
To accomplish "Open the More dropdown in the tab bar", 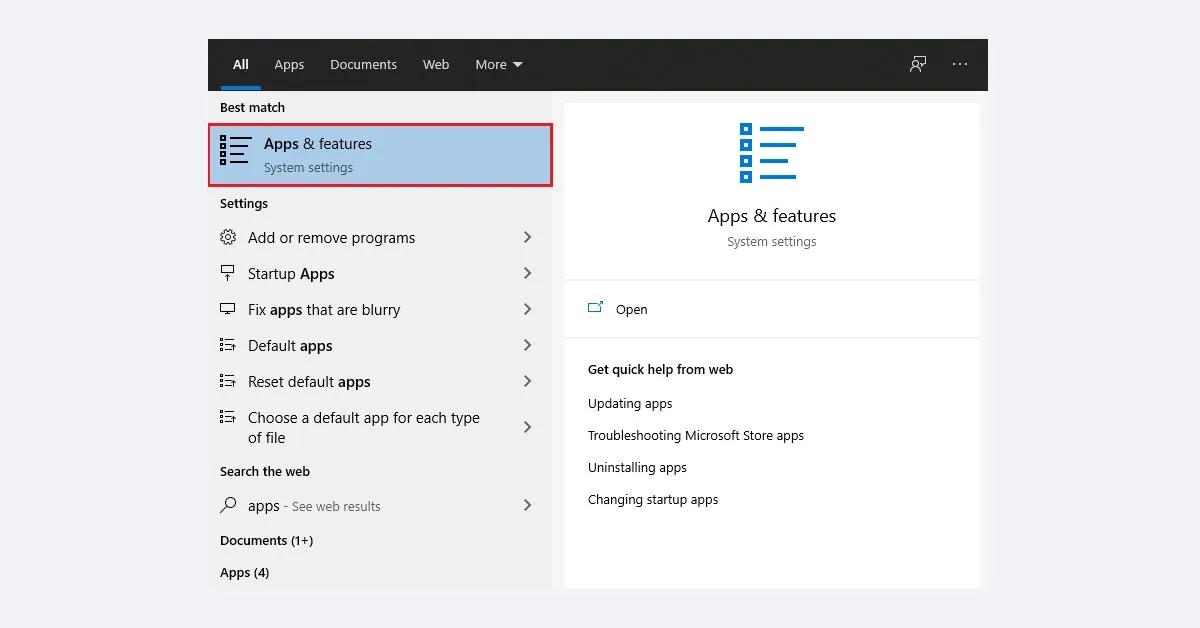I will tap(498, 64).
